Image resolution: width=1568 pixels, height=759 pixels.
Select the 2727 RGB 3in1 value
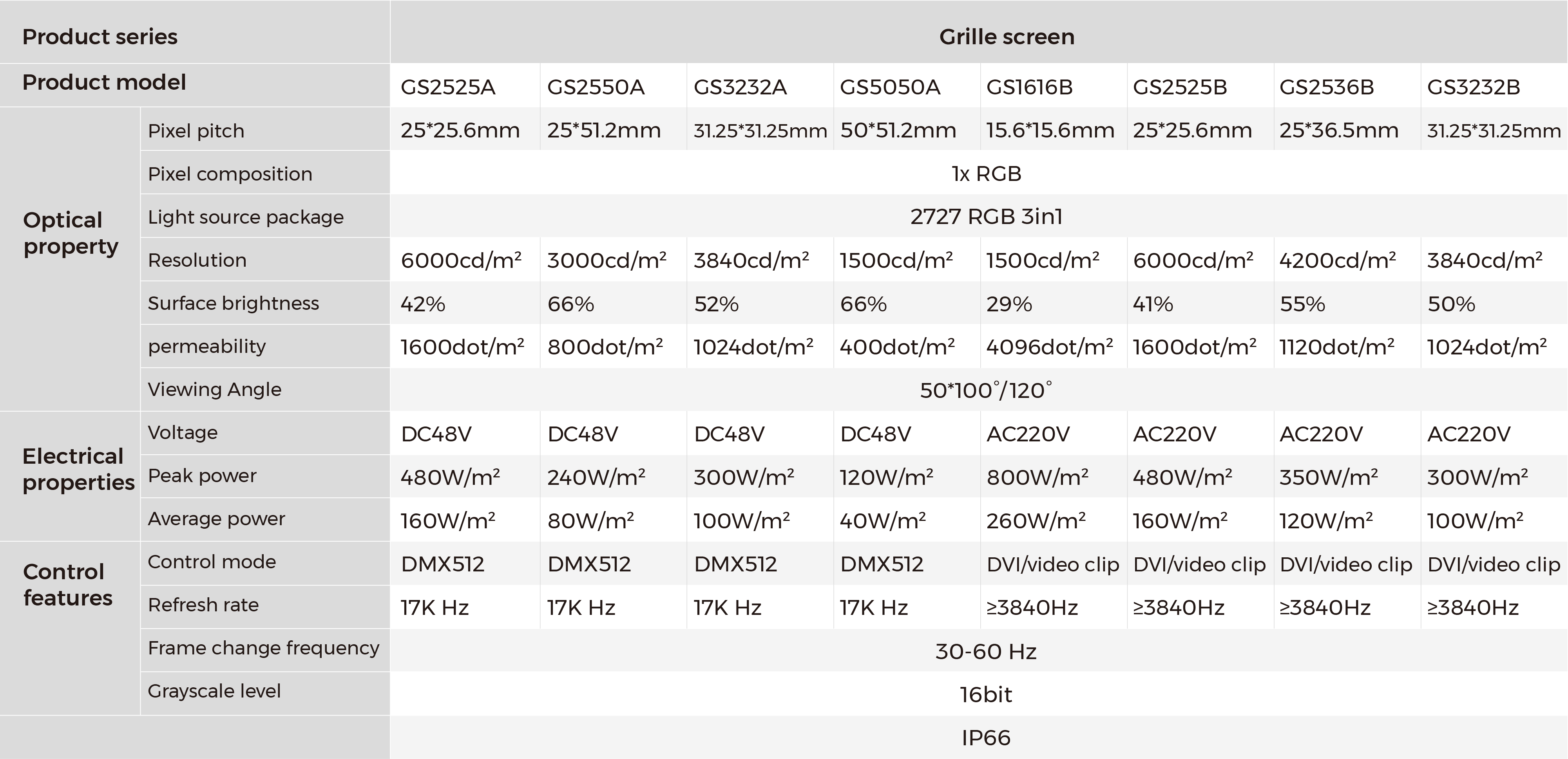(x=986, y=217)
